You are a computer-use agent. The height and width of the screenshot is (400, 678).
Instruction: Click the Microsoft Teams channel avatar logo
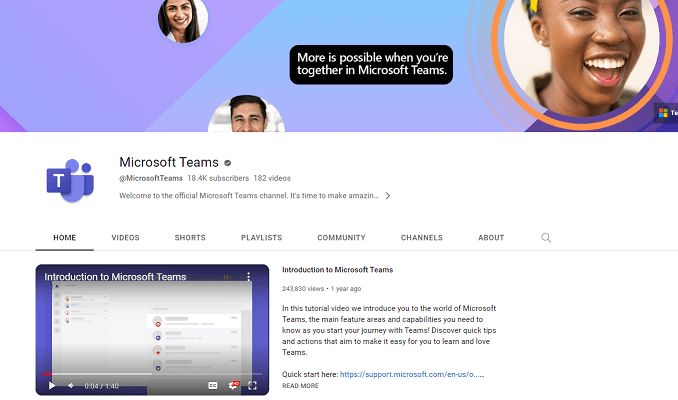[70, 180]
